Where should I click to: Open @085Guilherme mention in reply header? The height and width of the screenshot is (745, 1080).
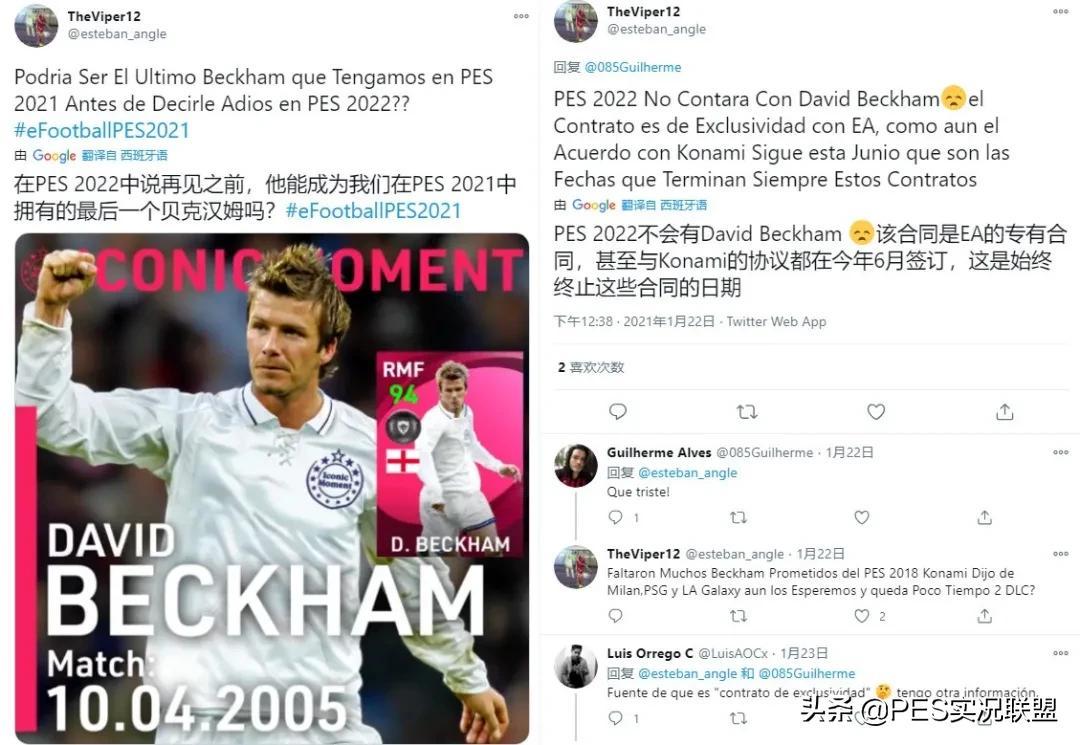(x=632, y=67)
